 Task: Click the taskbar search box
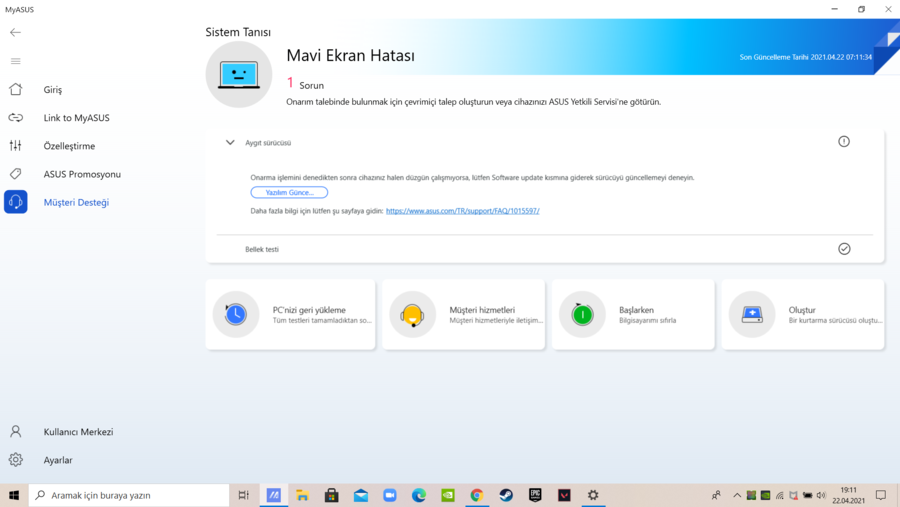[x=129, y=495]
